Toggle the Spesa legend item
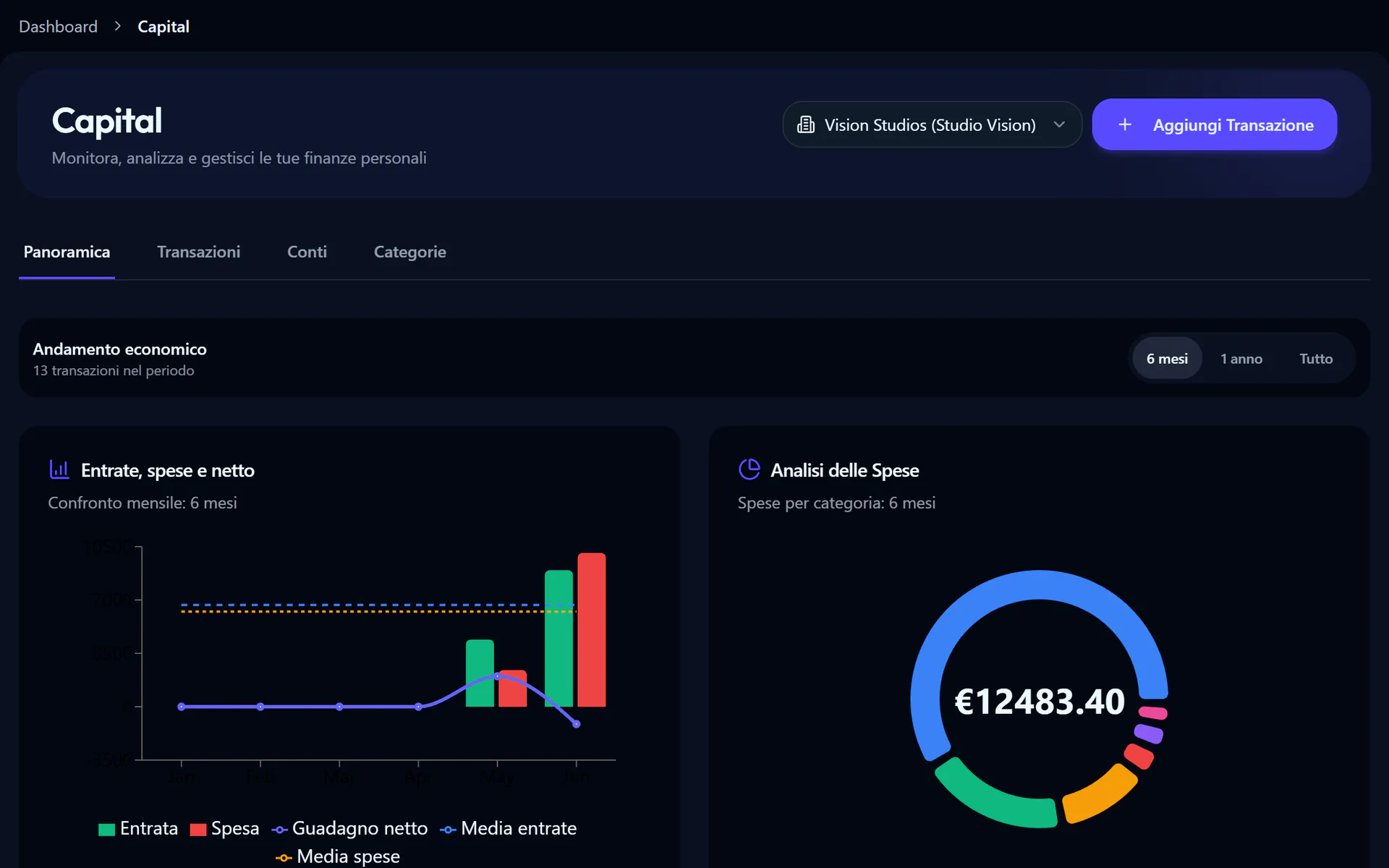The width and height of the screenshot is (1389, 868). click(x=224, y=828)
